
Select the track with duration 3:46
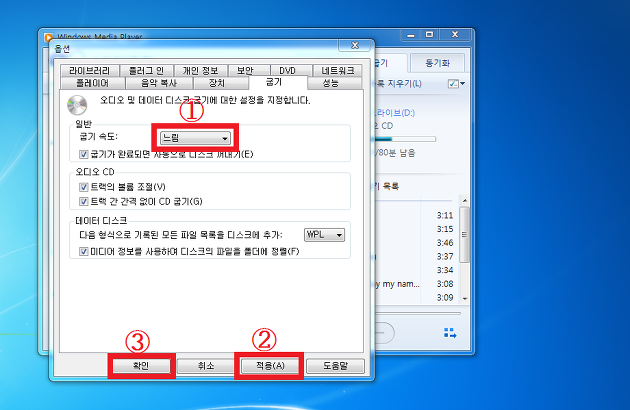coord(416,243)
